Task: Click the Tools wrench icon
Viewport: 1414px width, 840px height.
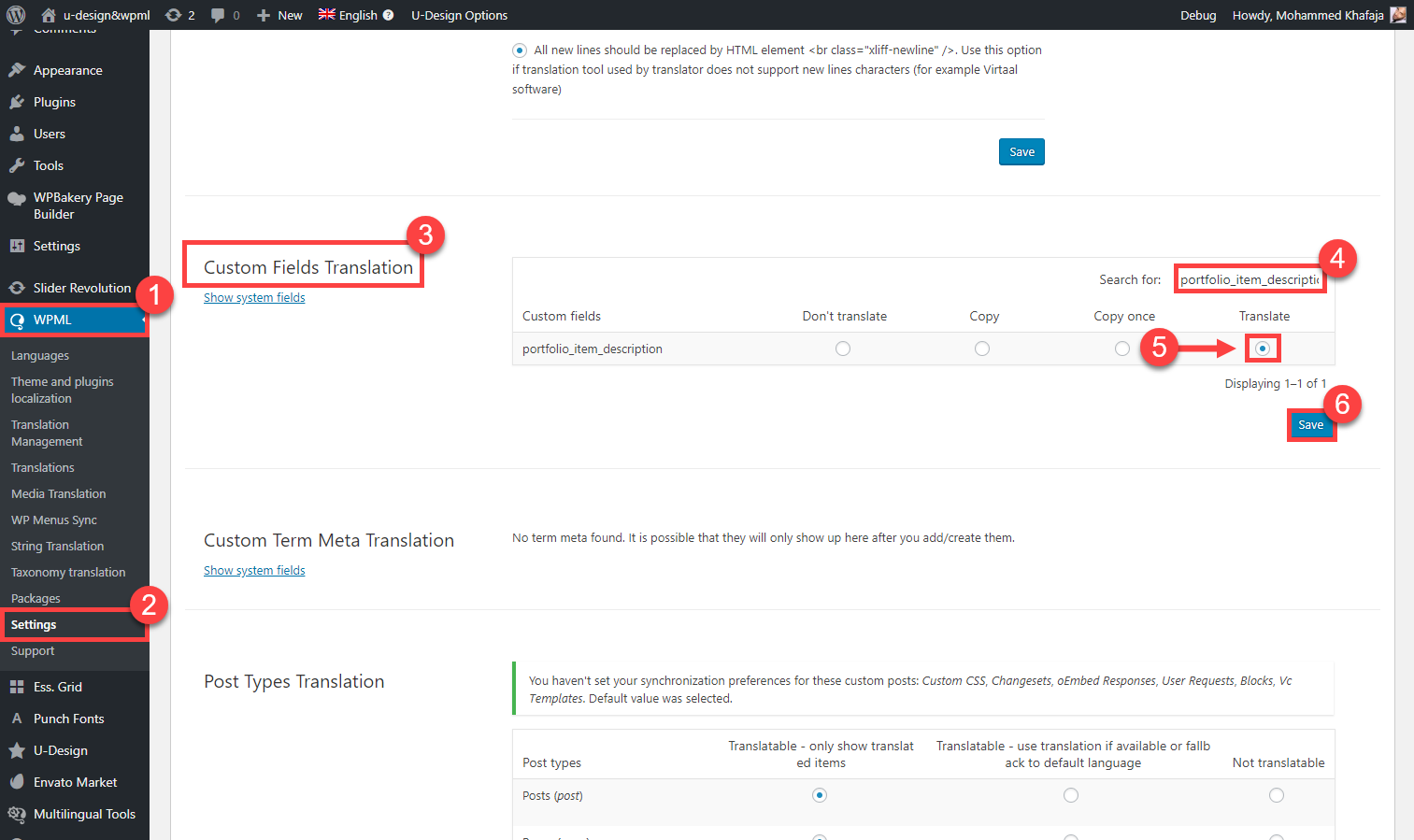Action: [x=17, y=165]
